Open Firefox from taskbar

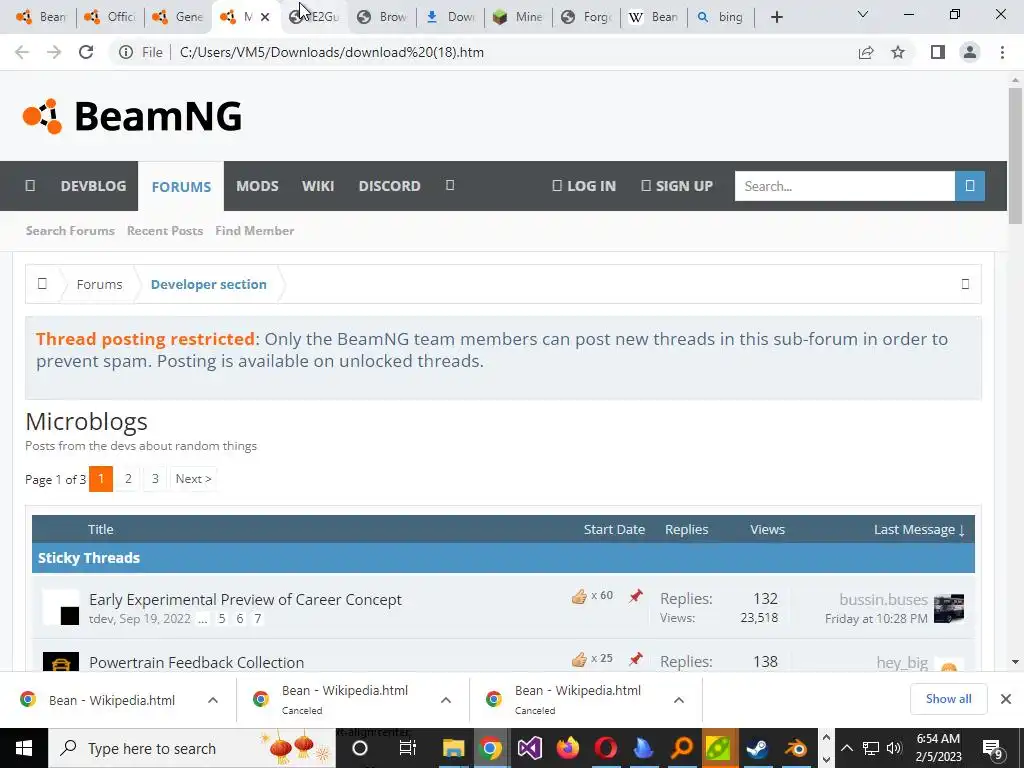tap(568, 748)
